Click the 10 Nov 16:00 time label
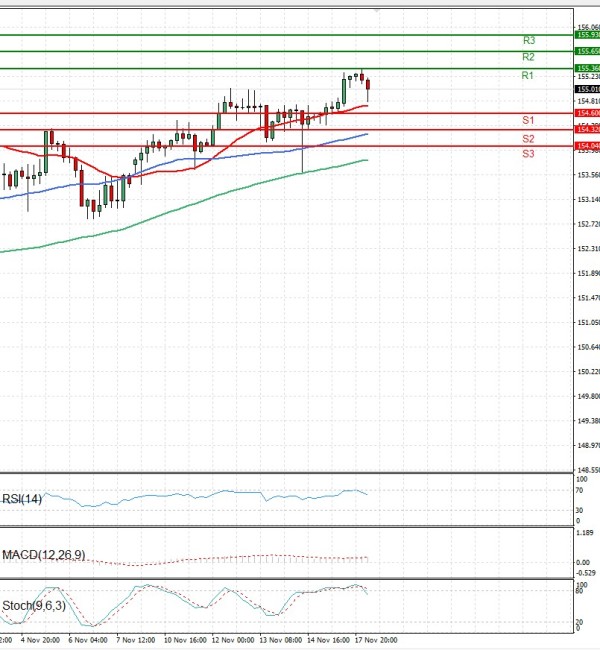600x650 pixels. click(x=184, y=638)
